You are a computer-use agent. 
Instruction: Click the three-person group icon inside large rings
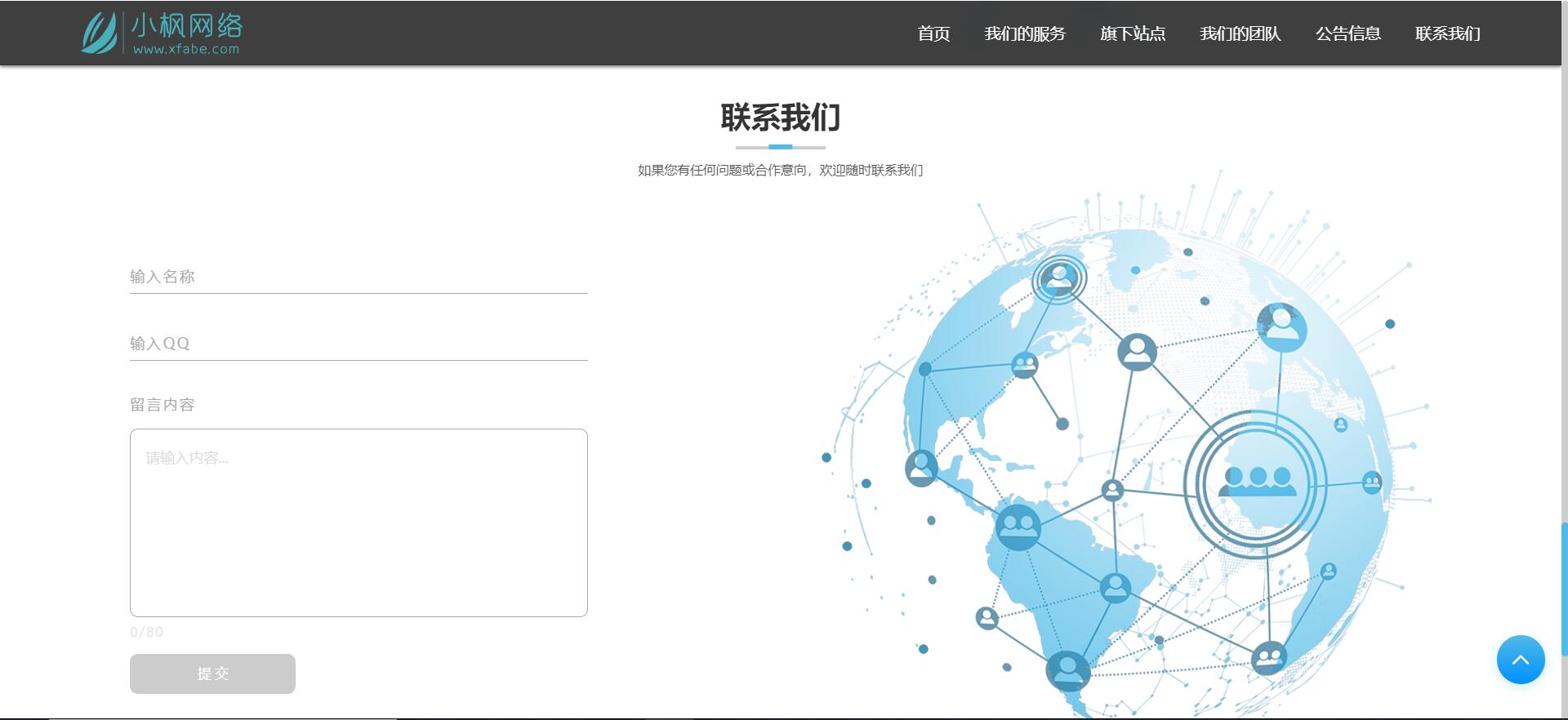[1257, 482]
